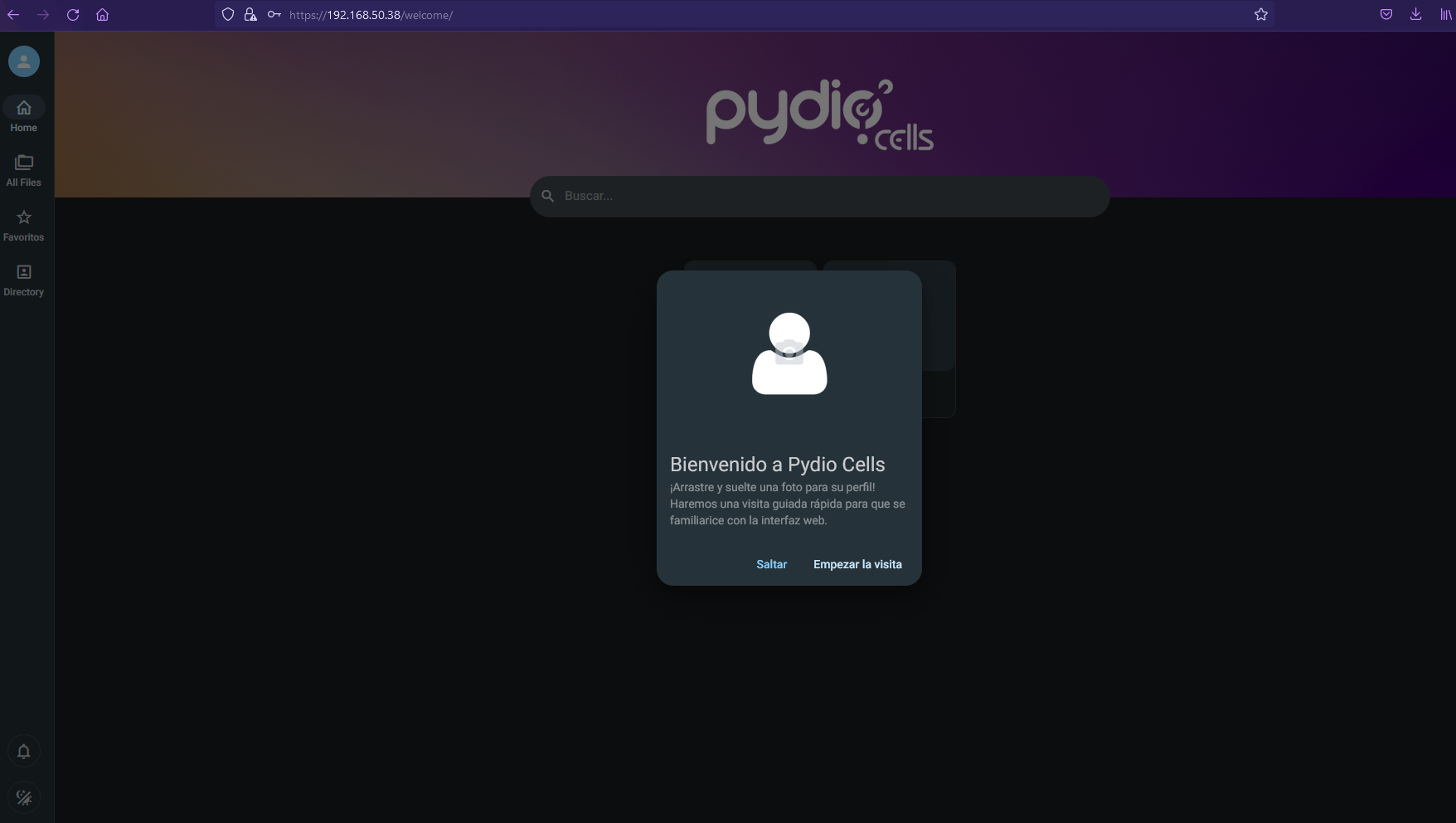Click Empezar la visita button
This screenshot has width=1456, height=823.
pos(857,564)
